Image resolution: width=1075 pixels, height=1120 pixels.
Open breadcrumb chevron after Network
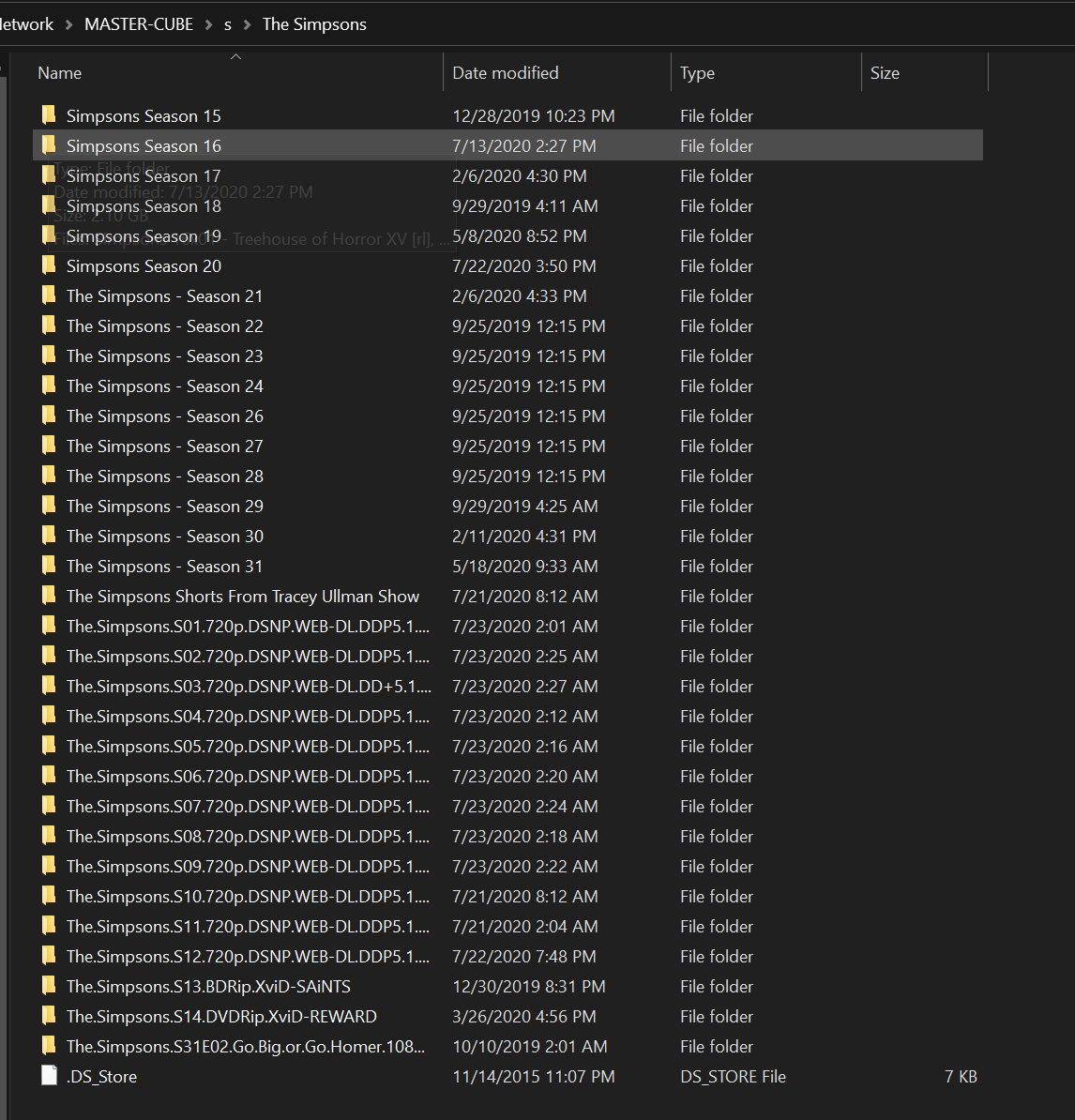pos(68,25)
